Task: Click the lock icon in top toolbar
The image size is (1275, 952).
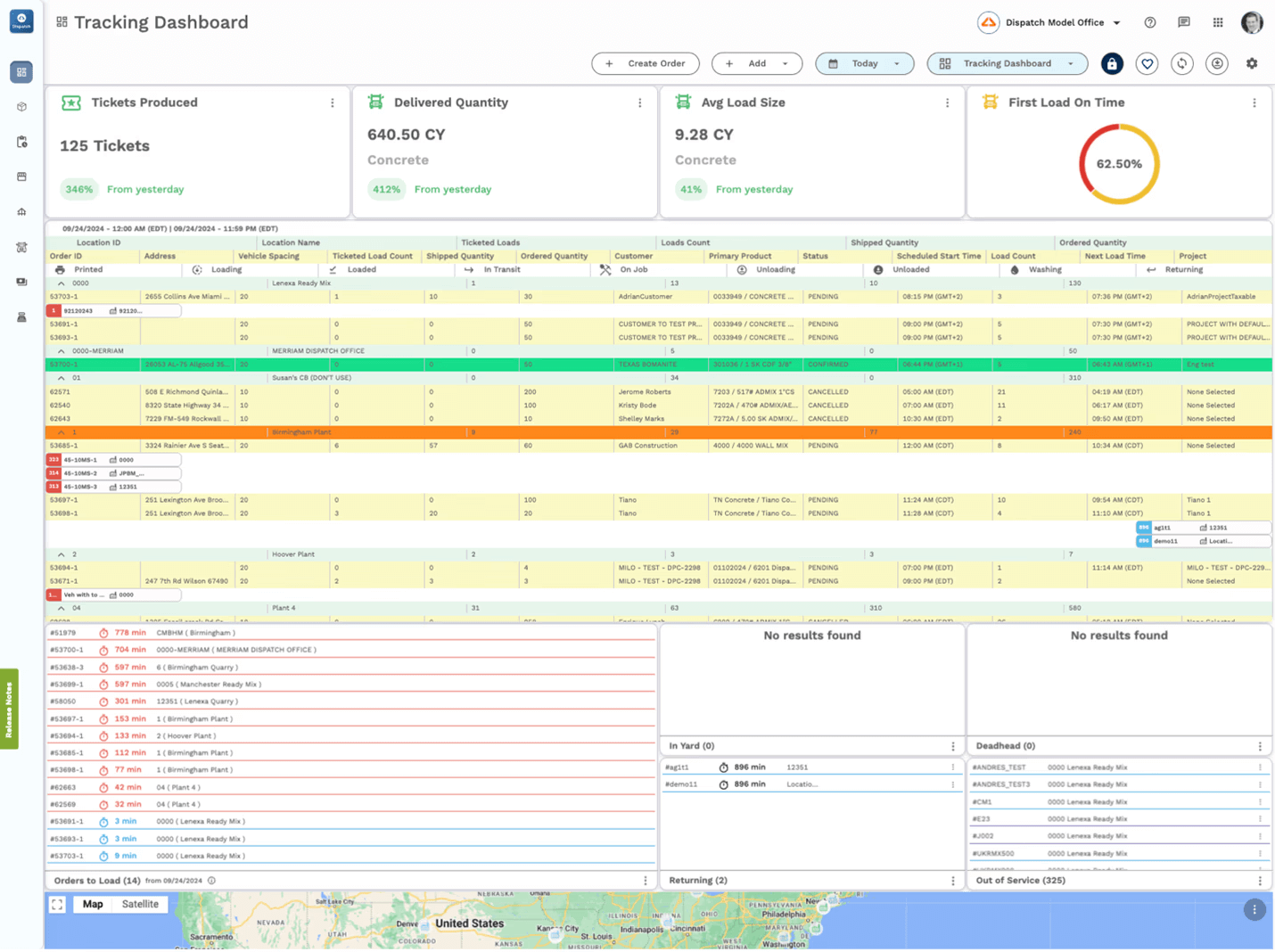Action: pyautogui.click(x=1111, y=63)
